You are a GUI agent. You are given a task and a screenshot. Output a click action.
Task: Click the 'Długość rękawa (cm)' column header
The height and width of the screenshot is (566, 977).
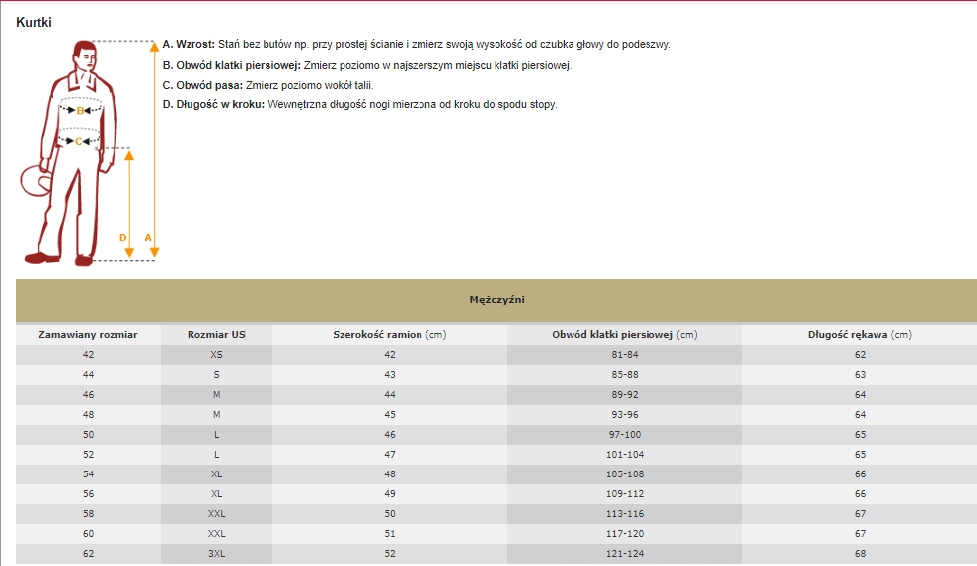click(x=860, y=335)
